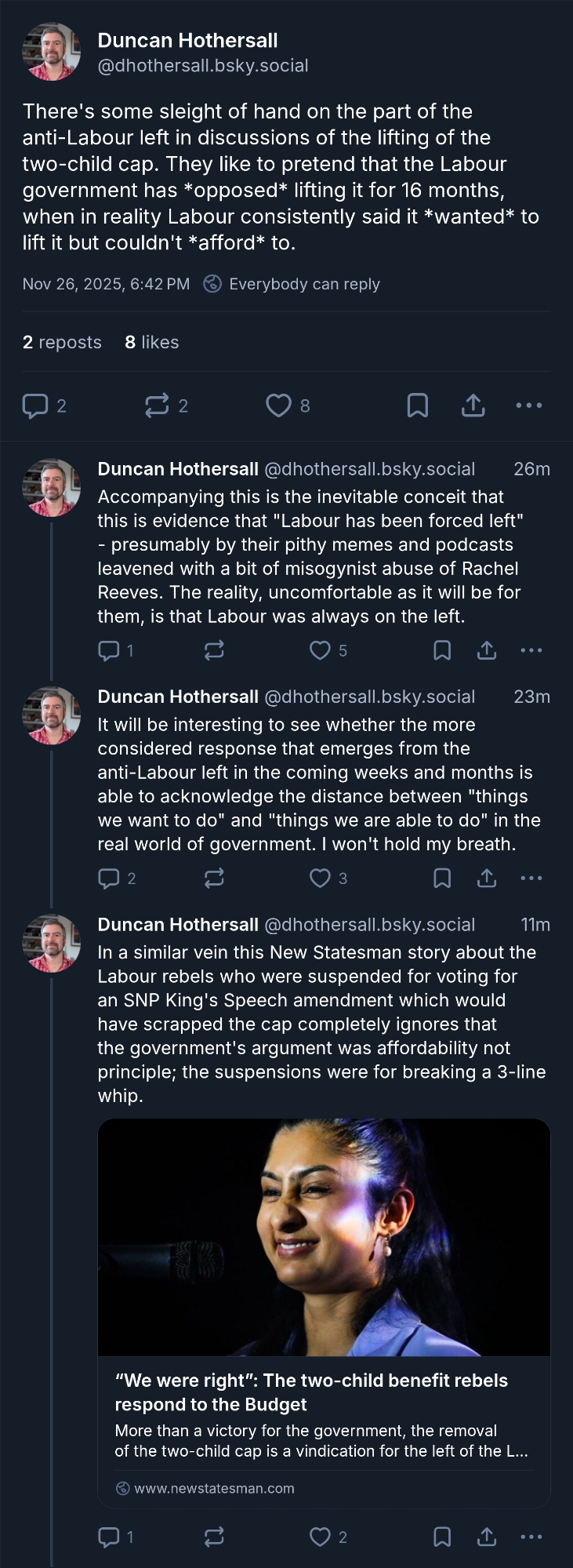Open the three-dot menu on the 11m reply
The height and width of the screenshot is (1568, 573).
point(531,1537)
